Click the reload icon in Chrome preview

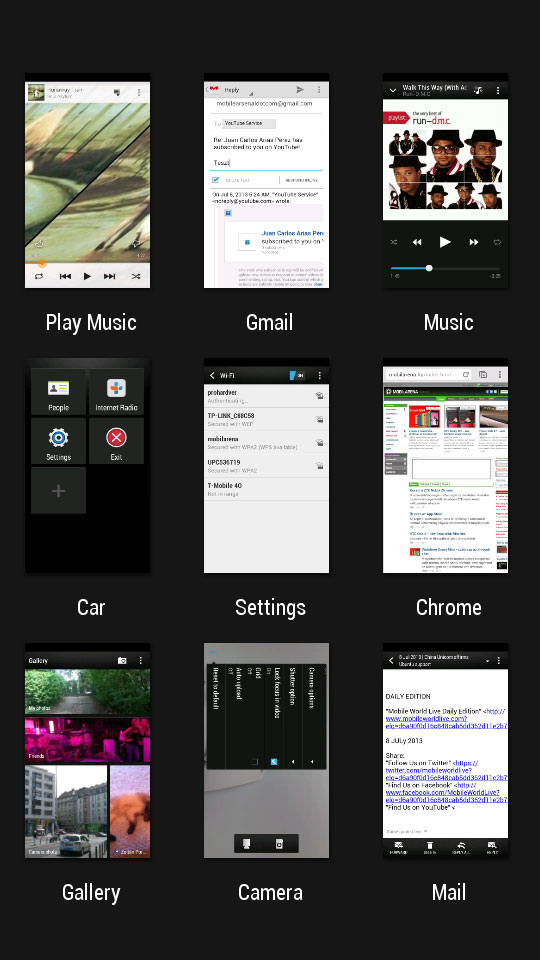click(x=466, y=374)
